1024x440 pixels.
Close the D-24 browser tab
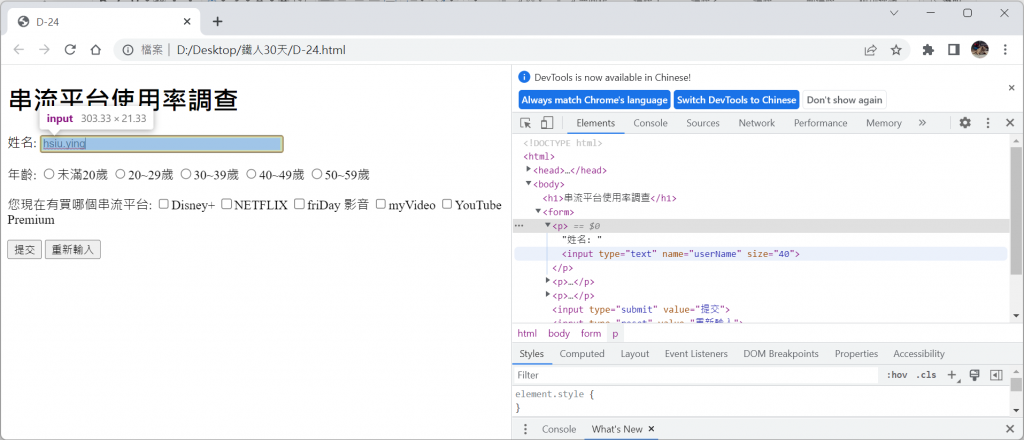(x=187, y=22)
